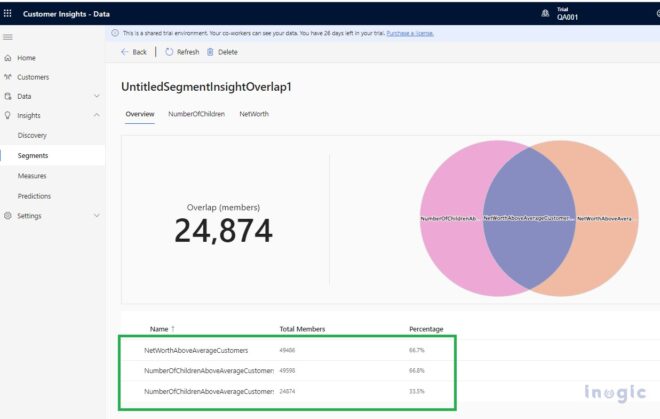Click the Home house icon
Viewport: 660px width, 419px height.
(x=8, y=58)
